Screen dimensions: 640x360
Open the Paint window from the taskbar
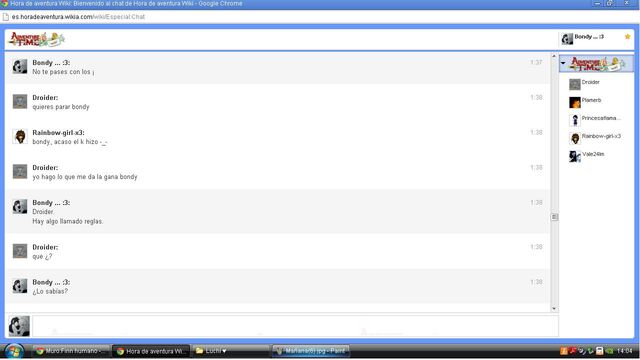tap(311, 351)
